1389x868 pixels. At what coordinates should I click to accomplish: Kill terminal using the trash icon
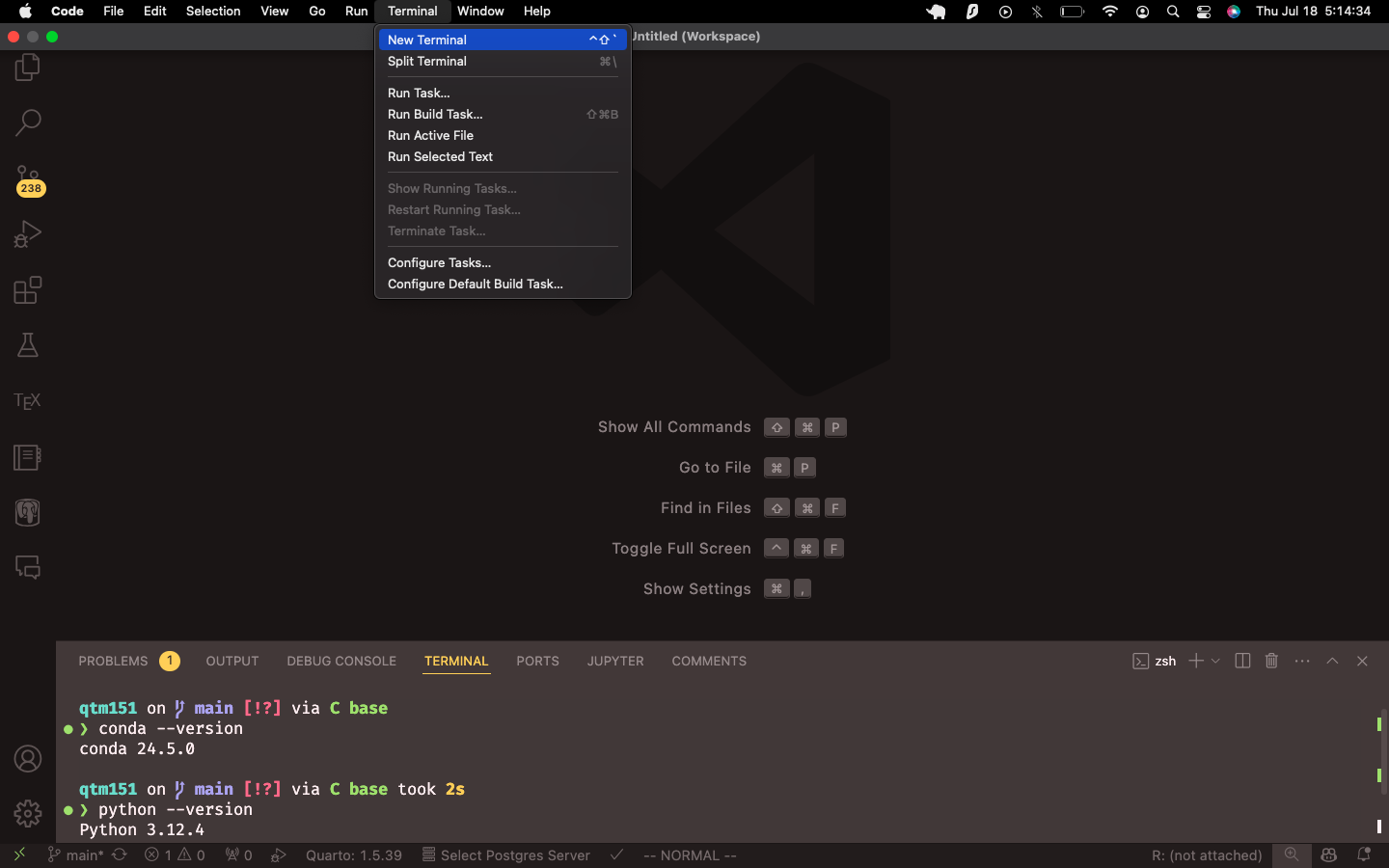(x=1271, y=661)
